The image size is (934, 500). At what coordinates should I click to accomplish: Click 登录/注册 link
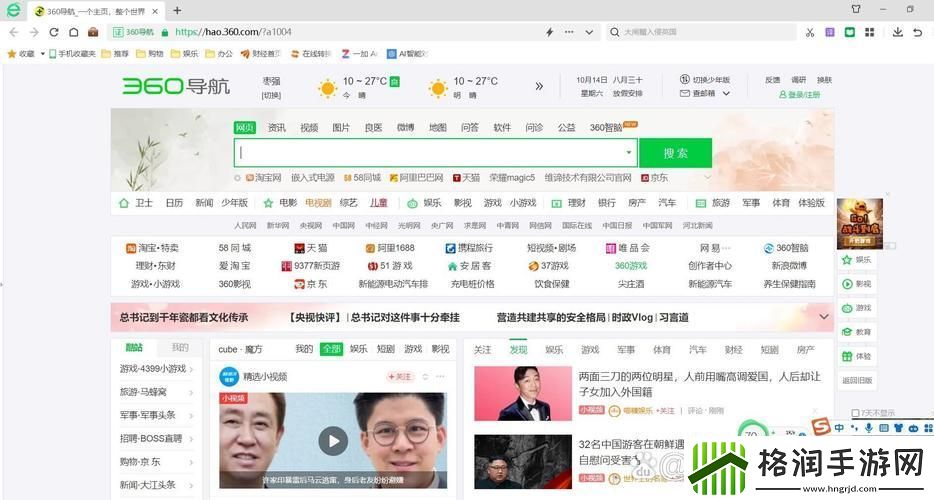(x=799, y=95)
